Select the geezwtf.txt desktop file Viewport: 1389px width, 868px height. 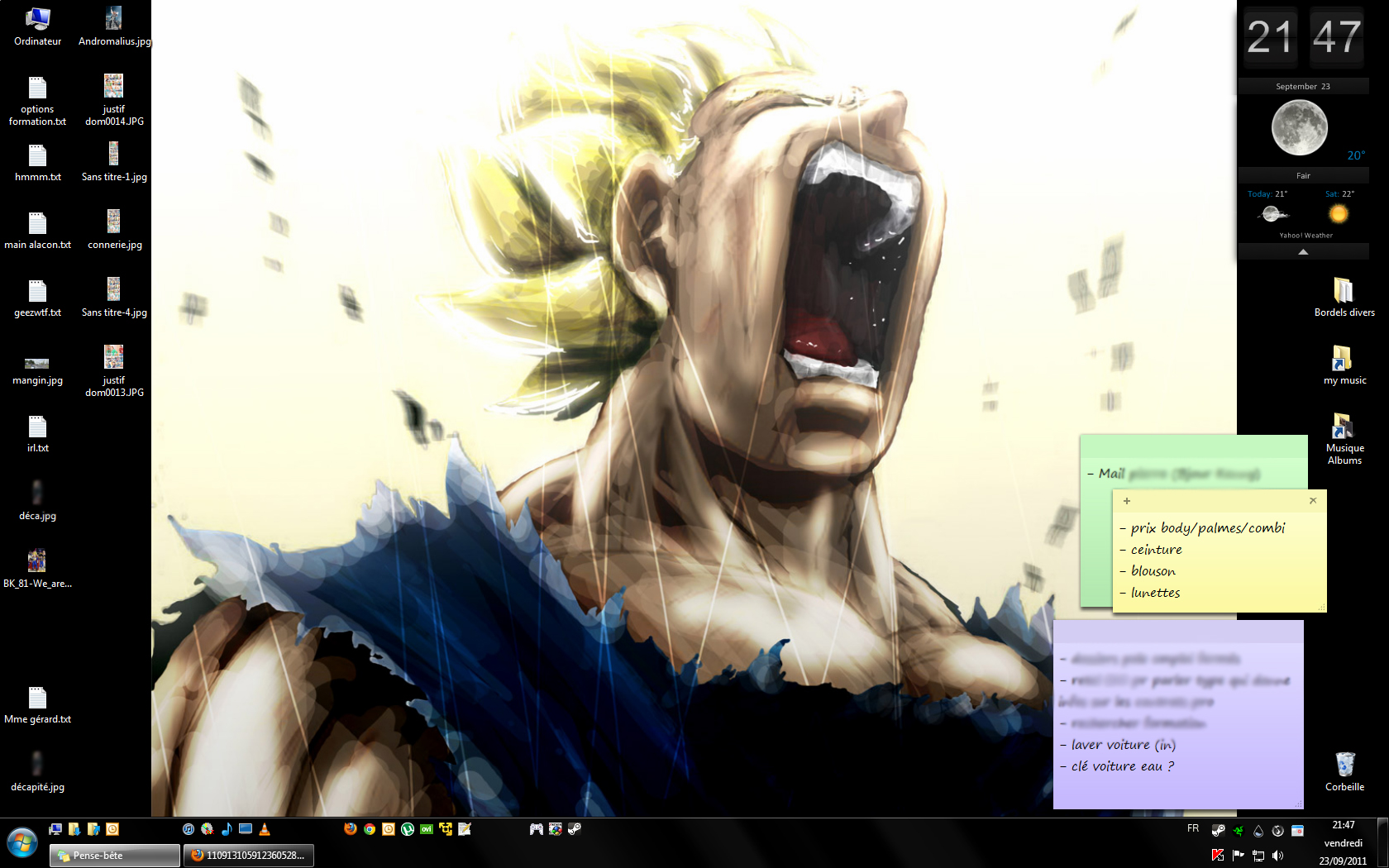coord(38,297)
